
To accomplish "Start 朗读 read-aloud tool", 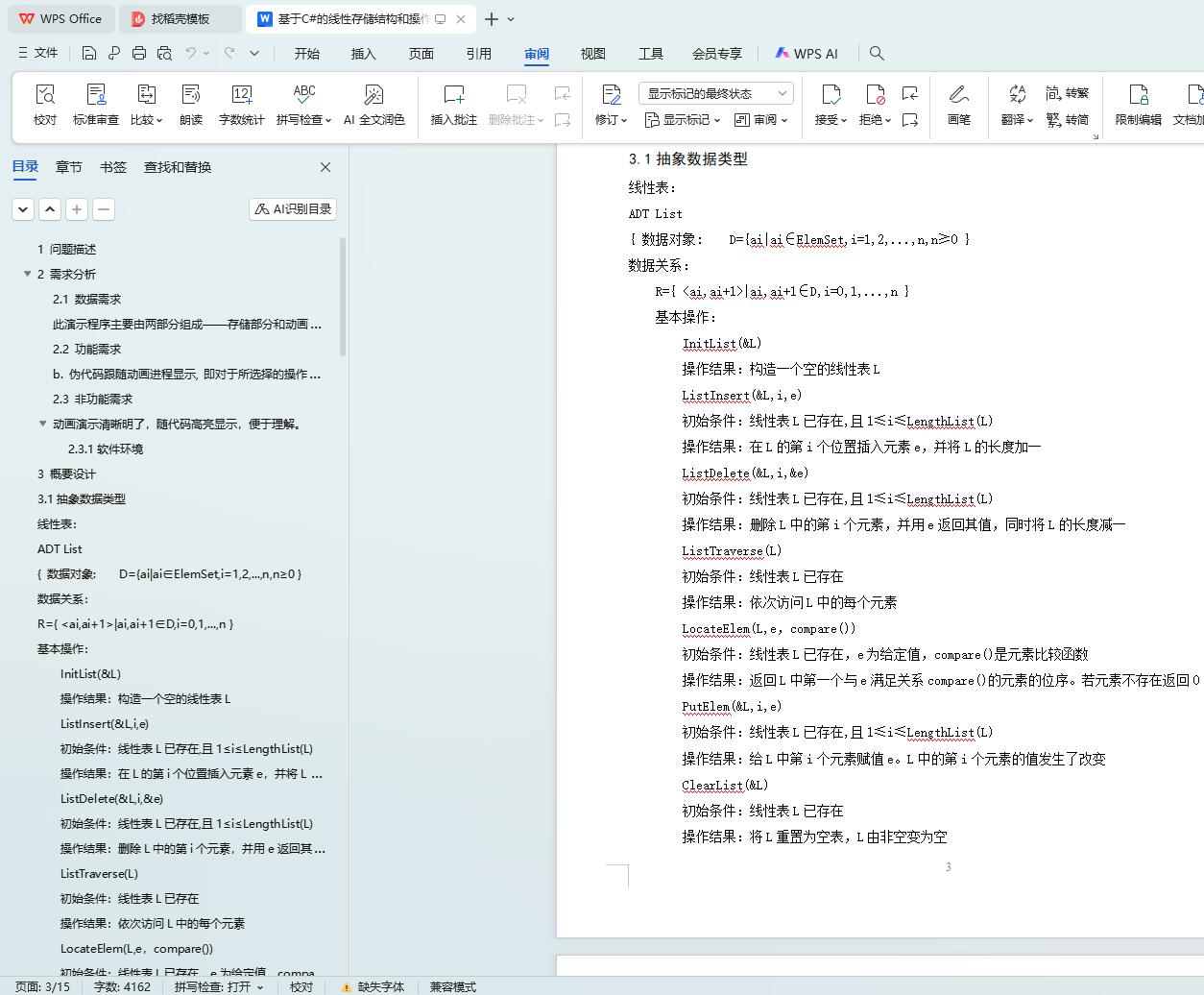I will 191,104.
